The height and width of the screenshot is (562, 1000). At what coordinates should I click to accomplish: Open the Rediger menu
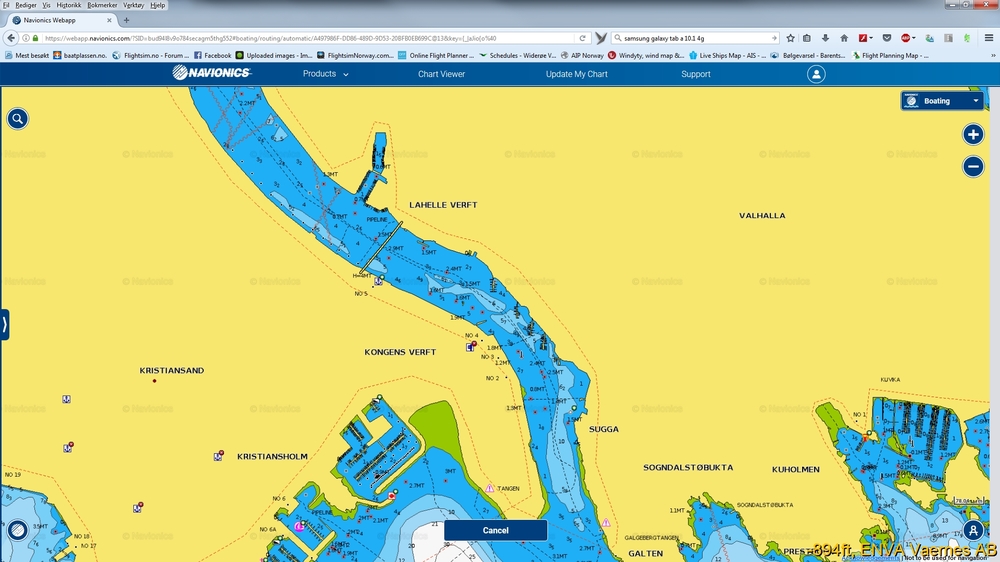click(26, 5)
